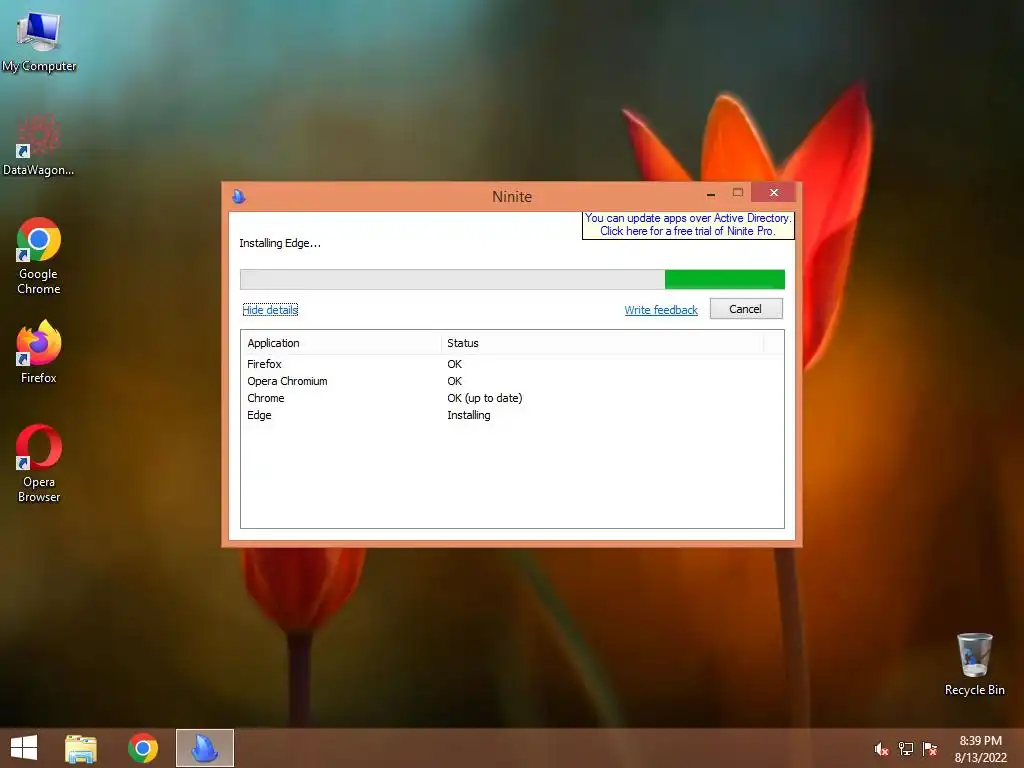Select the Firefox desktop shortcut
The width and height of the screenshot is (1024, 768).
coord(39,352)
